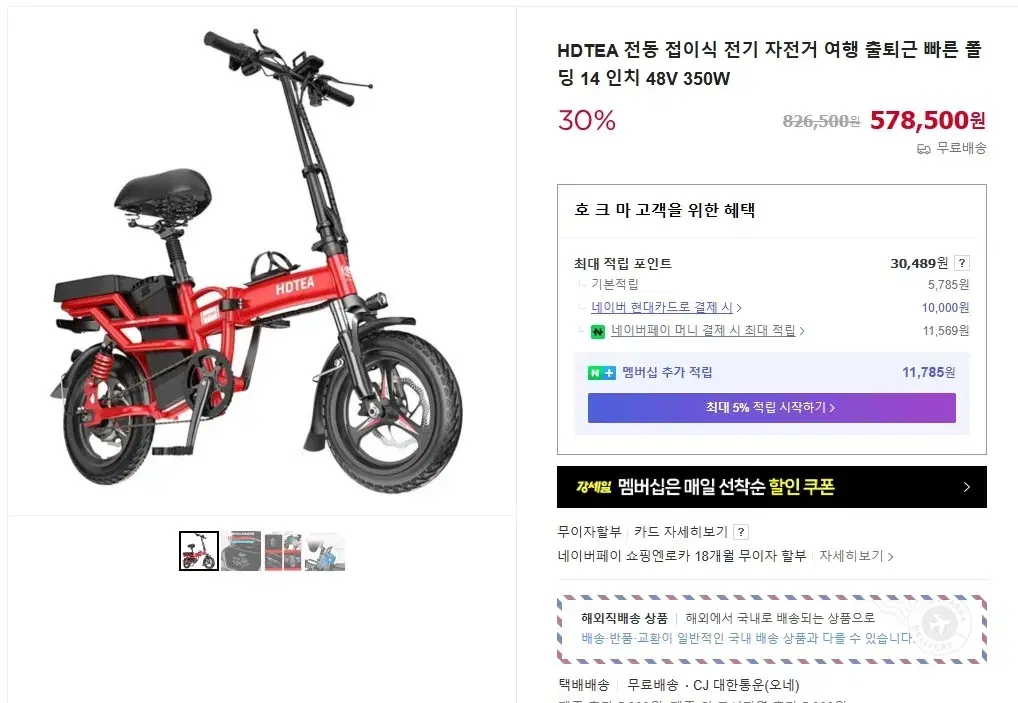
Task: Select the second product thumbnail
Action: coord(241,551)
